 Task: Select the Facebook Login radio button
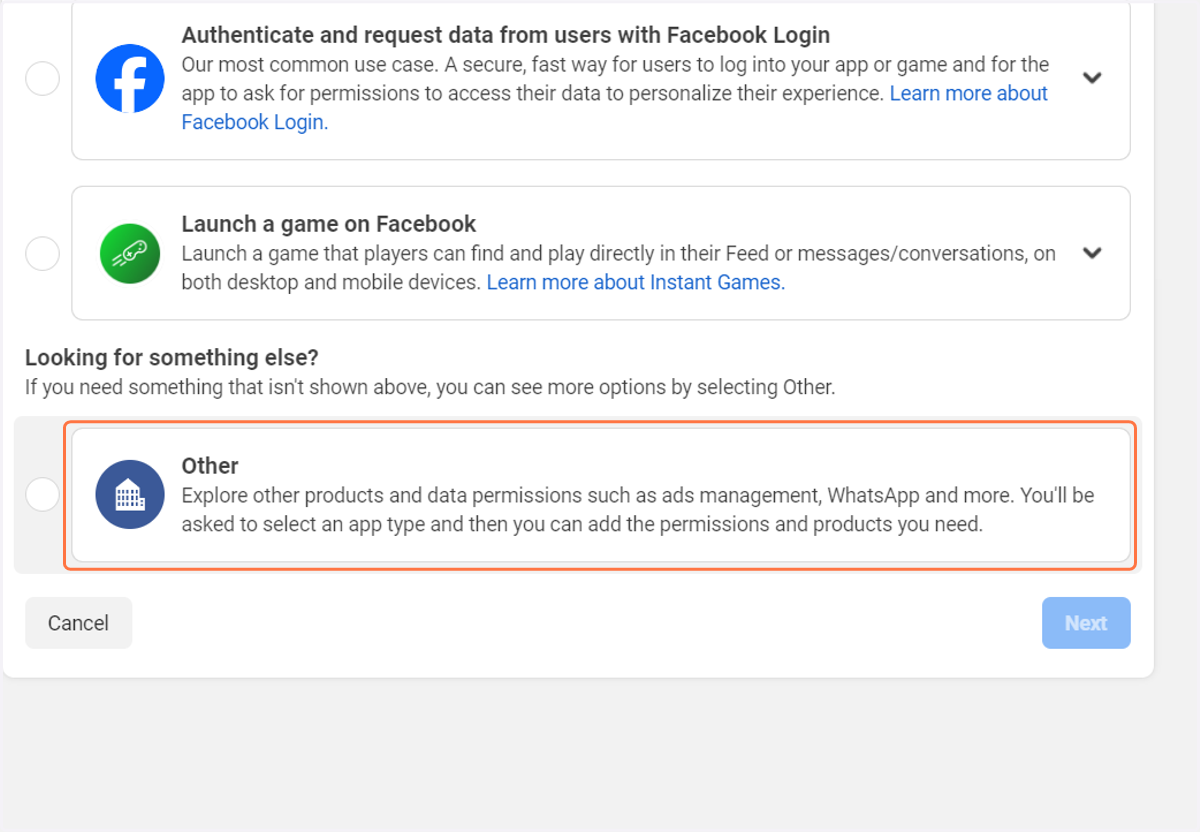[42, 78]
